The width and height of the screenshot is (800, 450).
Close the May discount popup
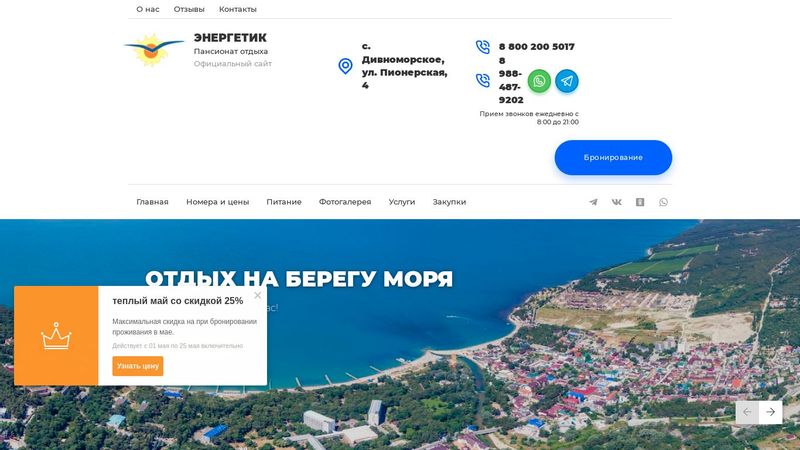point(258,295)
